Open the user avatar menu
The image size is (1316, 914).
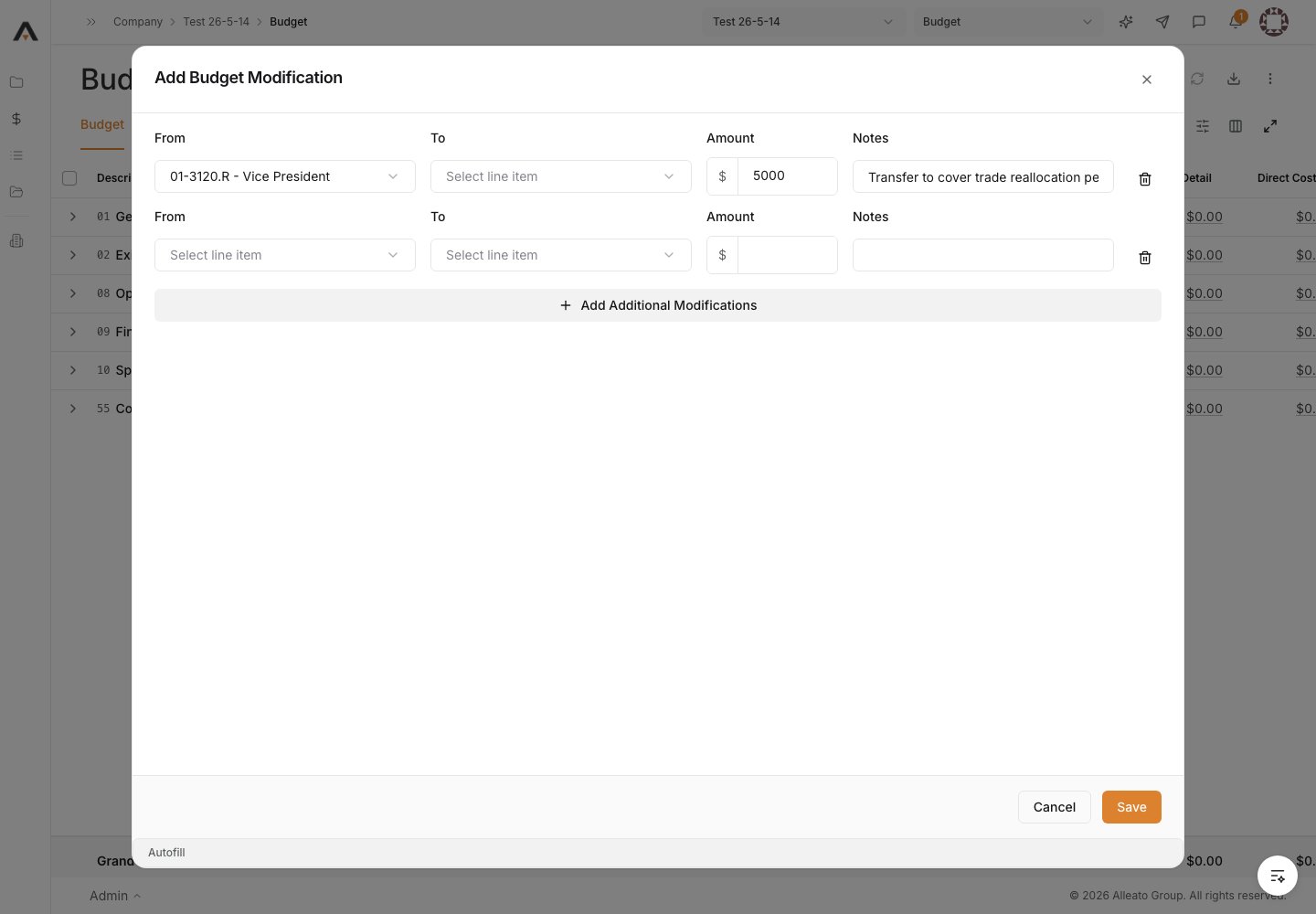(1274, 22)
